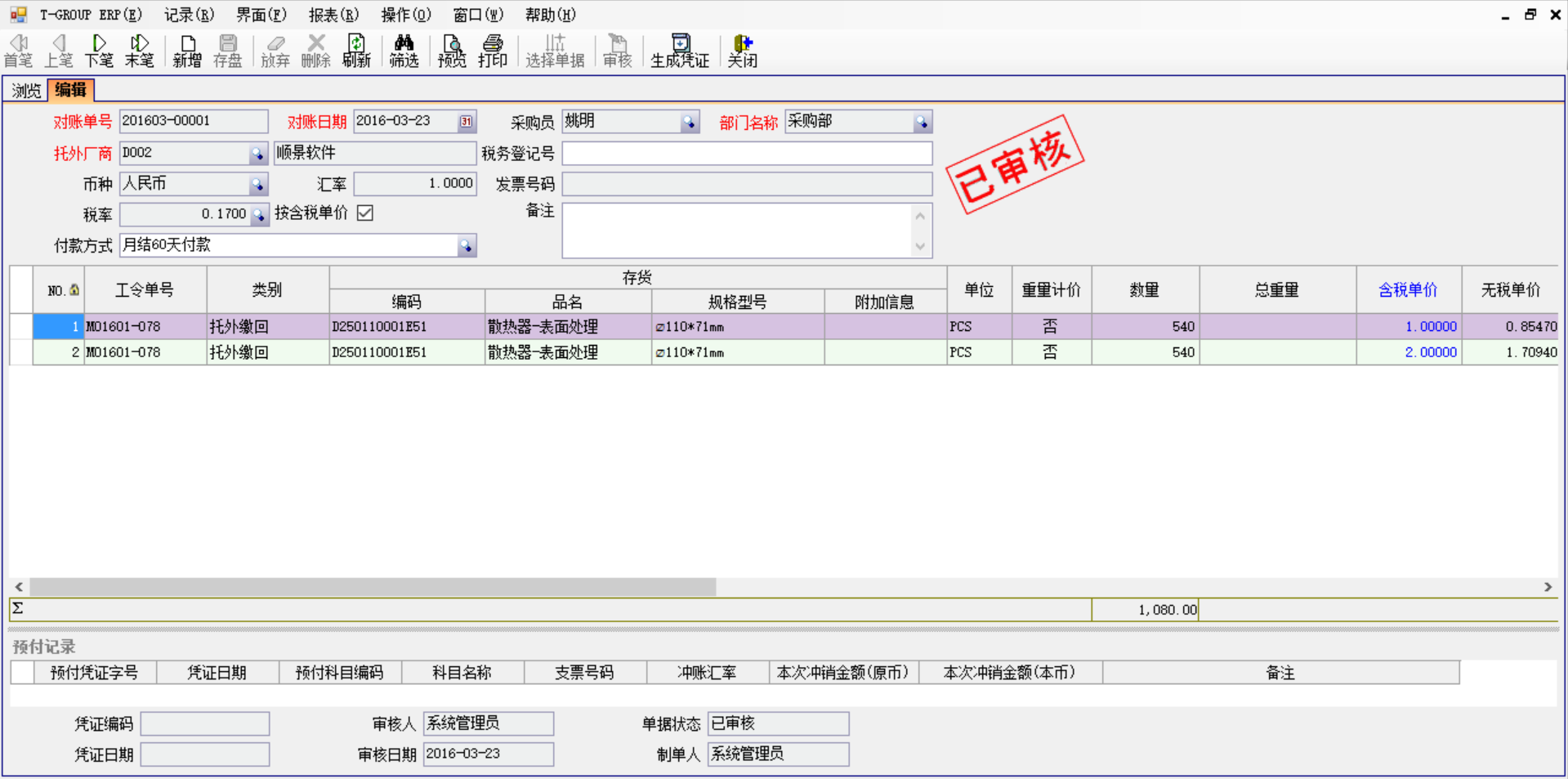
Task: Click price cell 1.00000 in row 1
Action: [x=1409, y=326]
